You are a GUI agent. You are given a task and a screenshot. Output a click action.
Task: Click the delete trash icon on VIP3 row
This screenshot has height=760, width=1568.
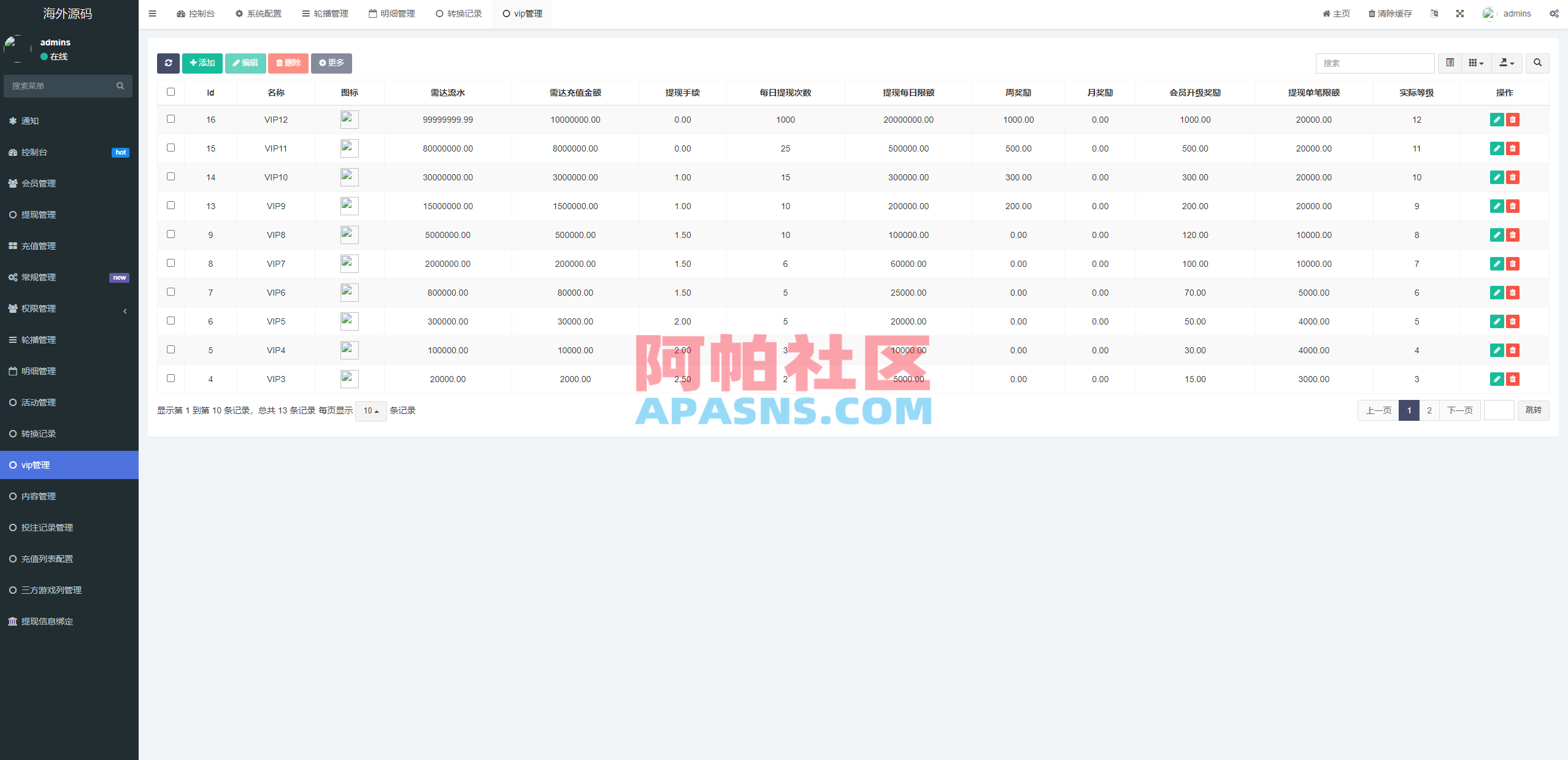tap(1513, 379)
